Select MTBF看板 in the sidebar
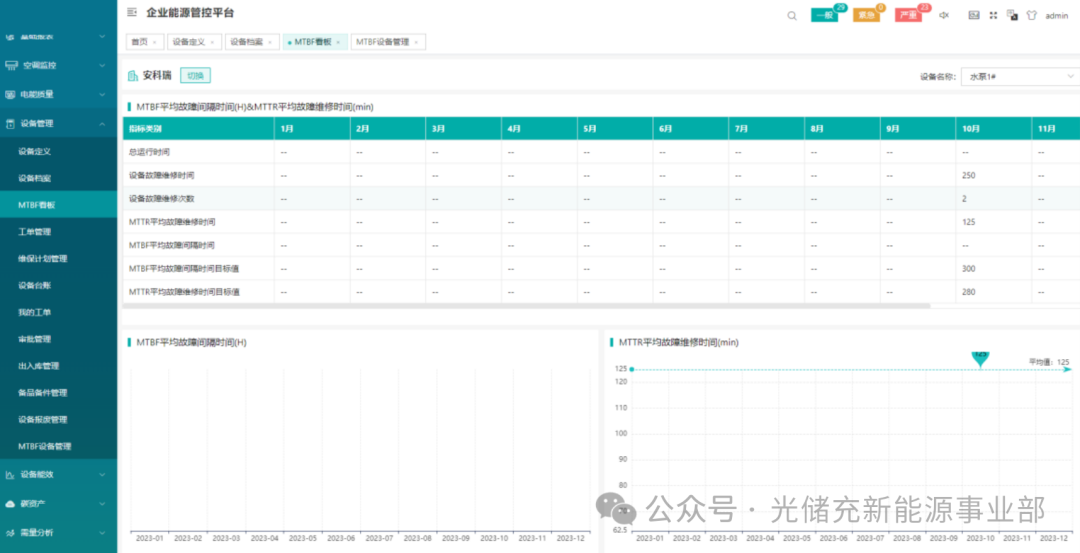The height and width of the screenshot is (553, 1080). tap(59, 205)
